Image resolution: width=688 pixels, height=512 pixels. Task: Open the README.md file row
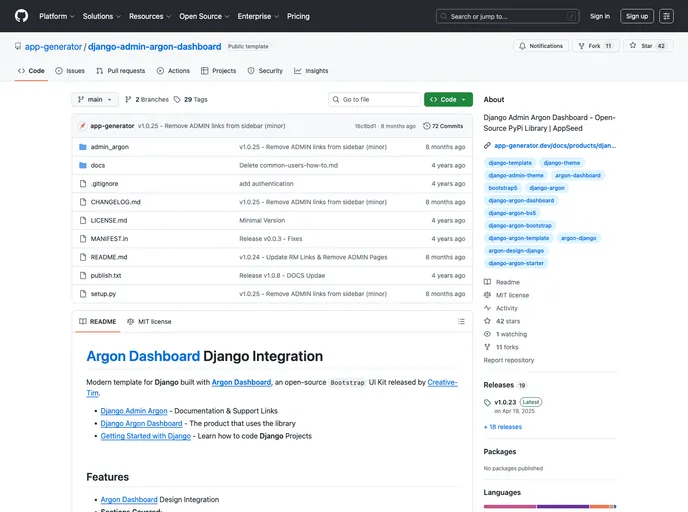(272, 257)
